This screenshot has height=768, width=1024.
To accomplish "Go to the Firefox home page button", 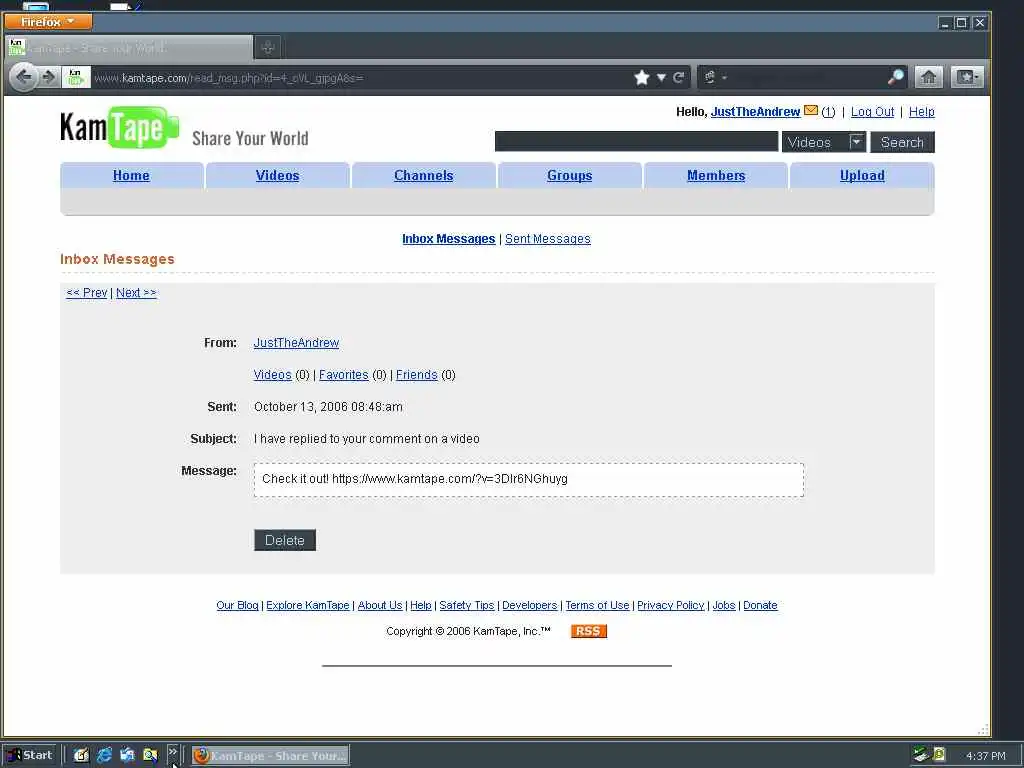I will (x=928, y=78).
